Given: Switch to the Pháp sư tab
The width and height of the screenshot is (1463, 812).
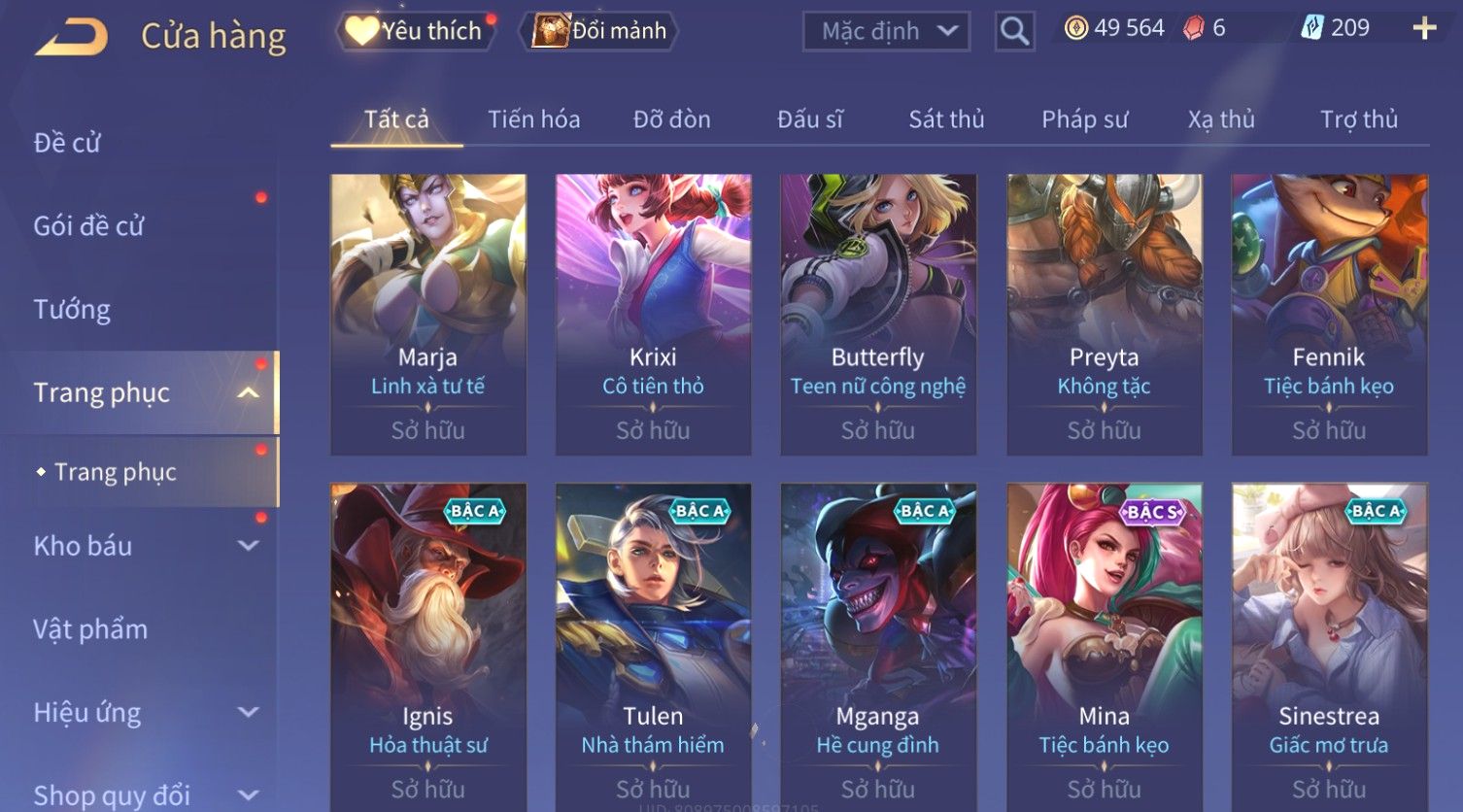Looking at the screenshot, I should pyautogui.click(x=1084, y=119).
